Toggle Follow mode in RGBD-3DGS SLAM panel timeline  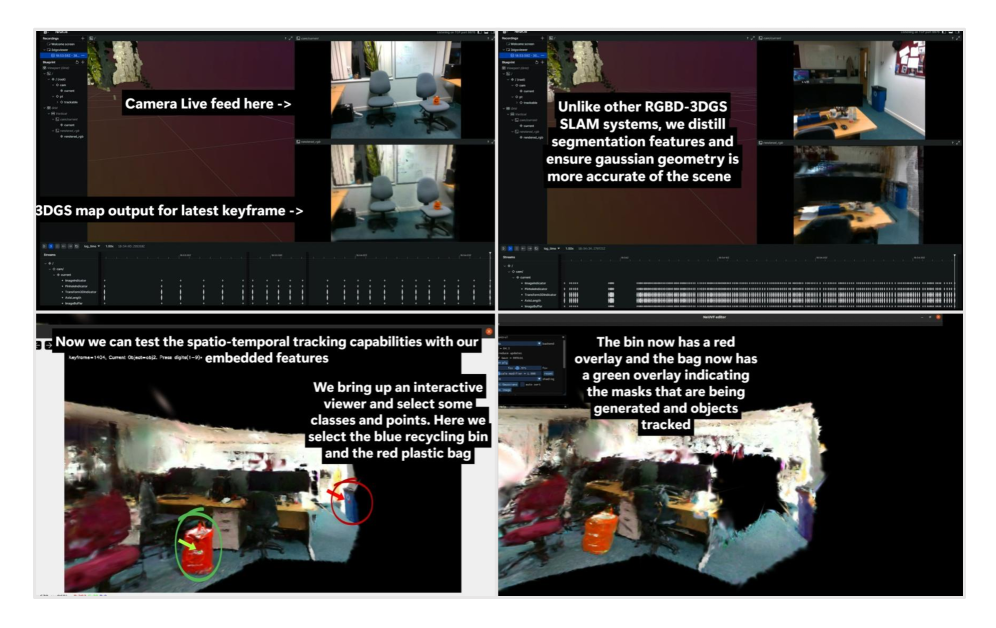click(x=510, y=248)
